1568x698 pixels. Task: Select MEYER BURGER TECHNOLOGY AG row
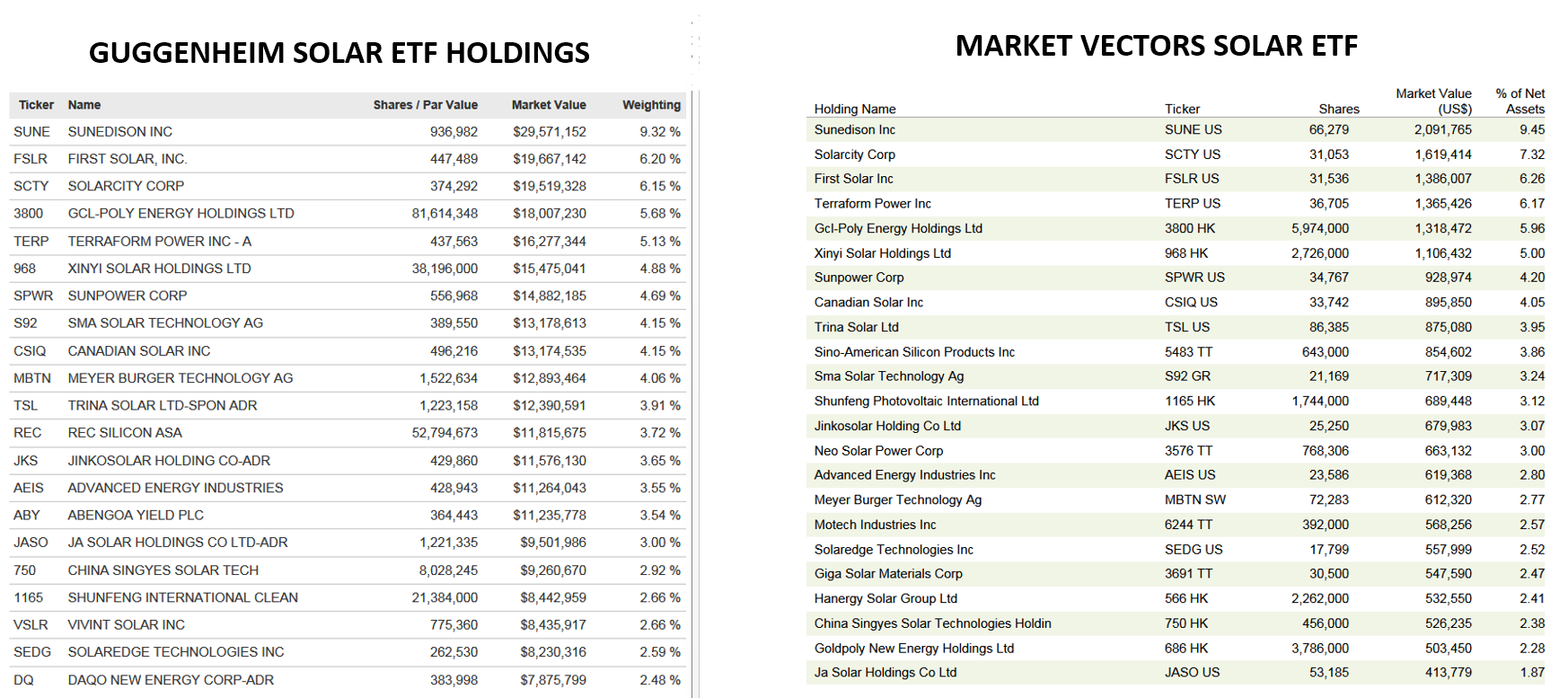point(348,378)
